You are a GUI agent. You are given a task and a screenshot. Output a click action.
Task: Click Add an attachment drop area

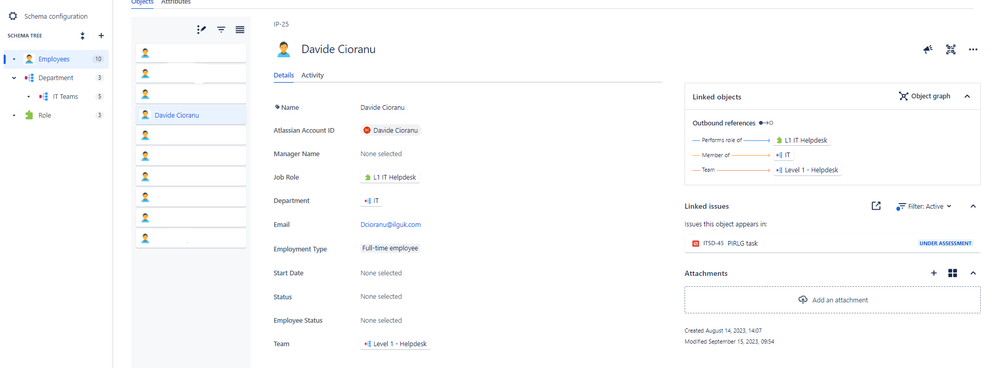[x=832, y=300]
